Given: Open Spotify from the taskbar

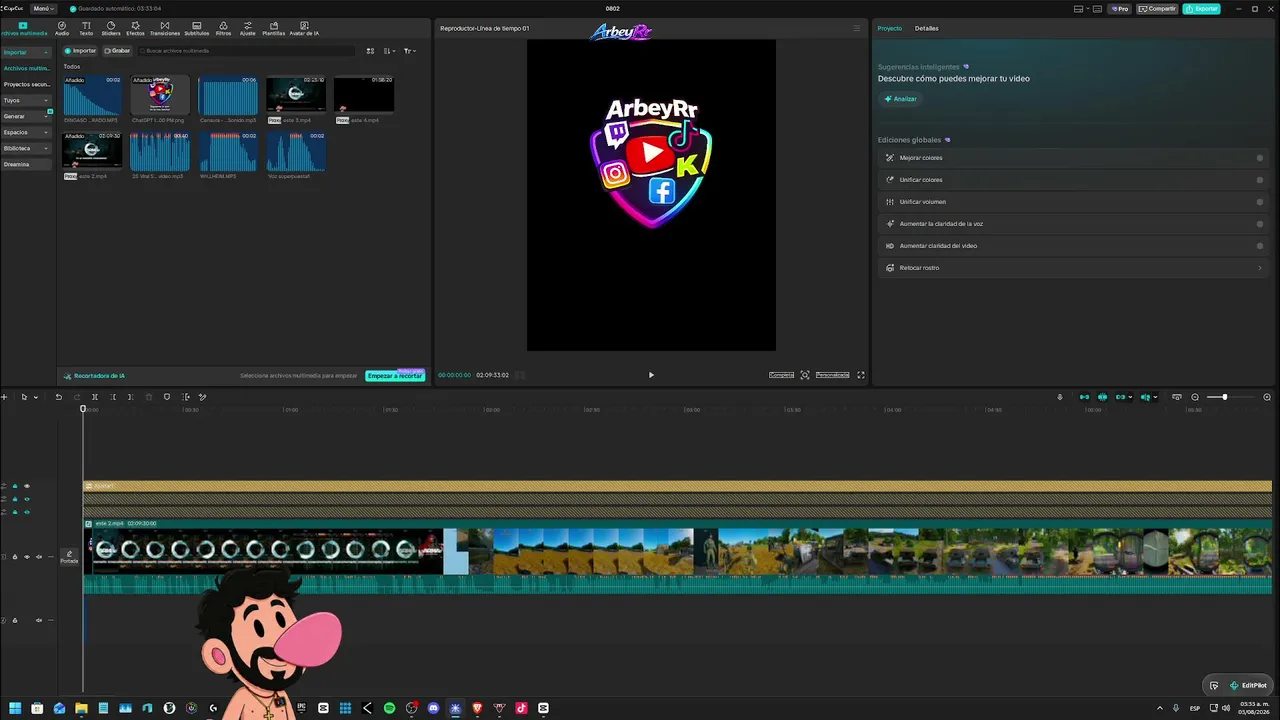Looking at the screenshot, I should [389, 708].
